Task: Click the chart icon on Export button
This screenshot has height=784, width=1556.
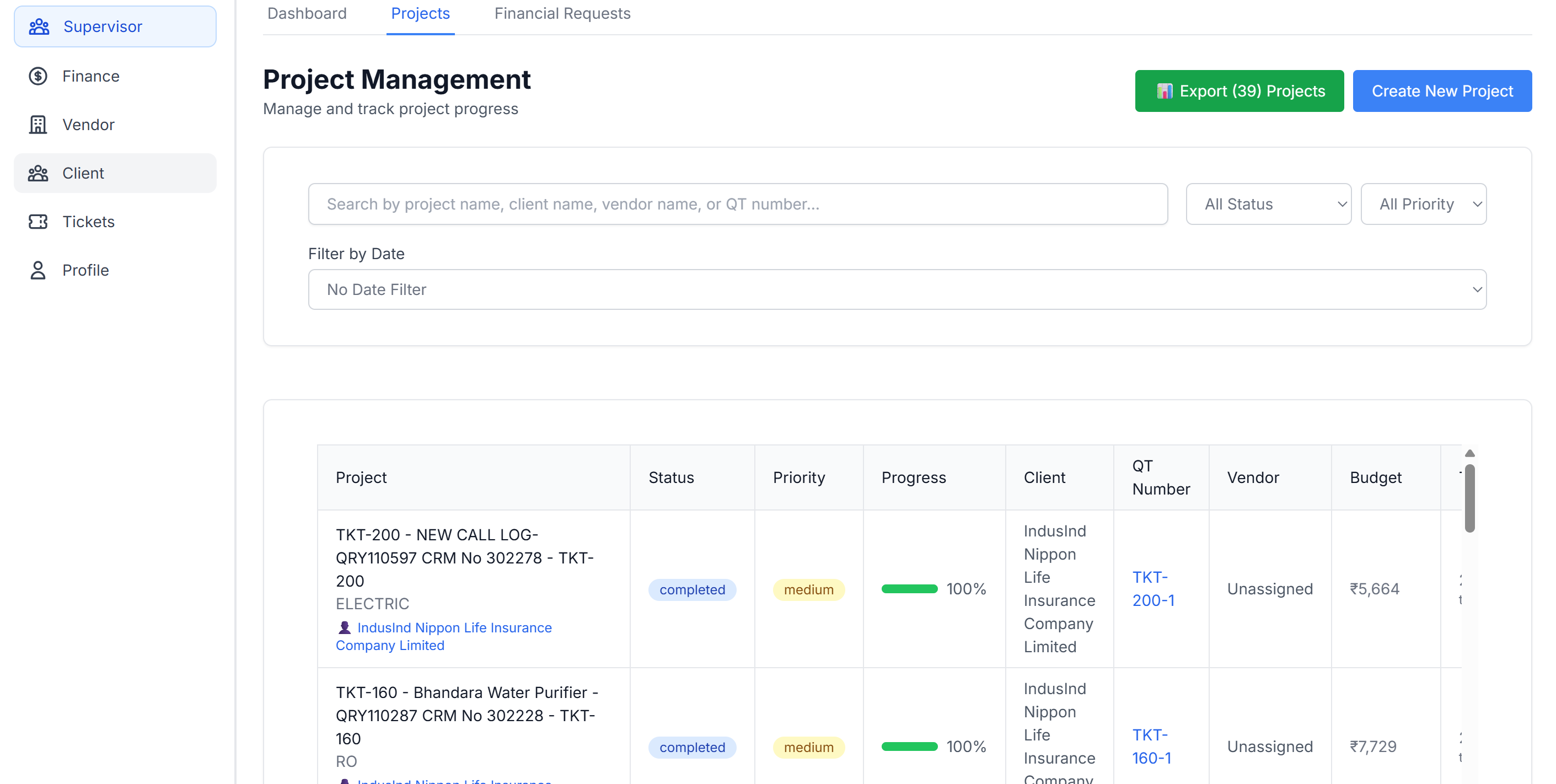Action: click(x=1164, y=91)
